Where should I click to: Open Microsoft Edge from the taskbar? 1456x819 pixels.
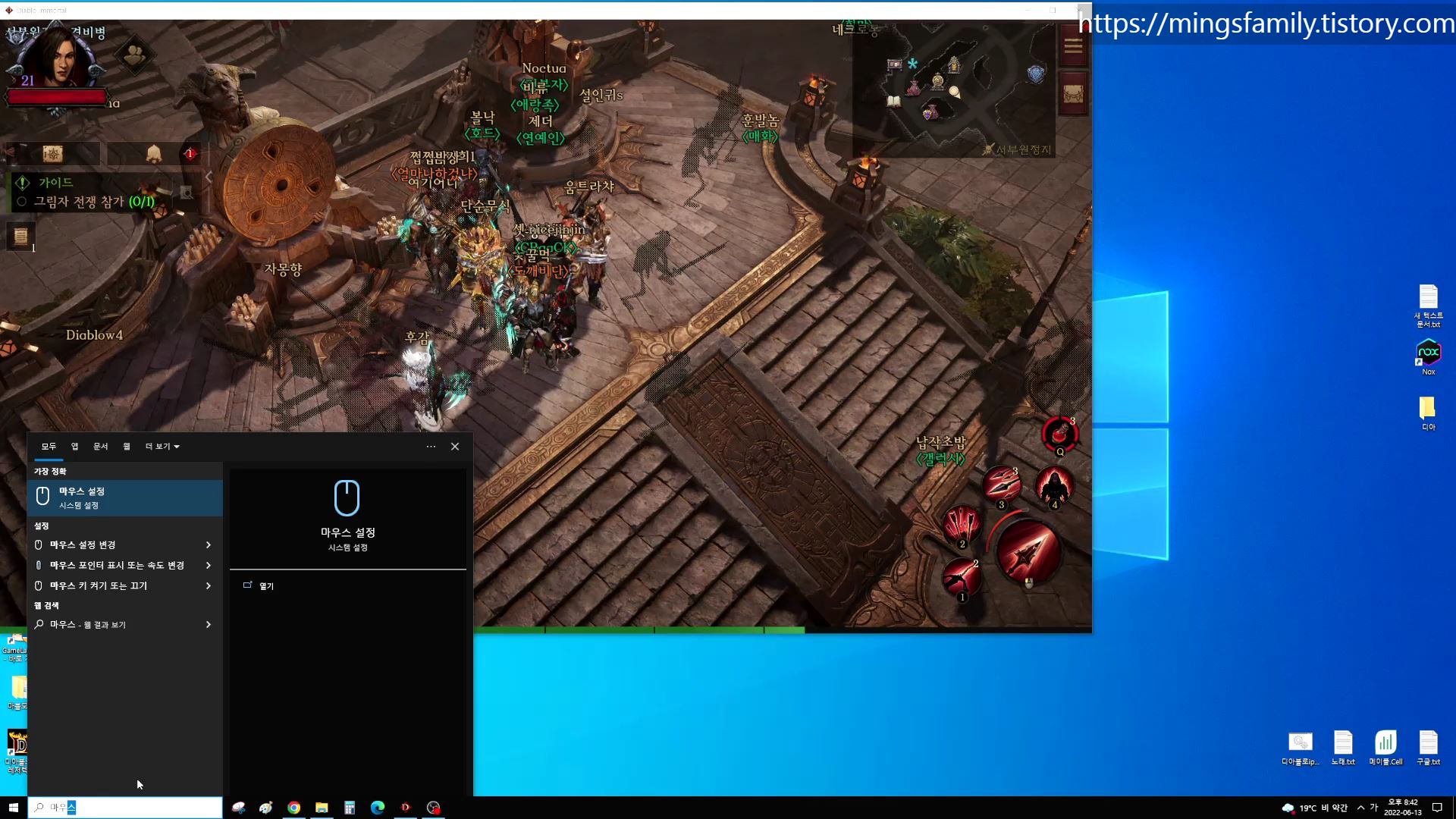click(378, 808)
